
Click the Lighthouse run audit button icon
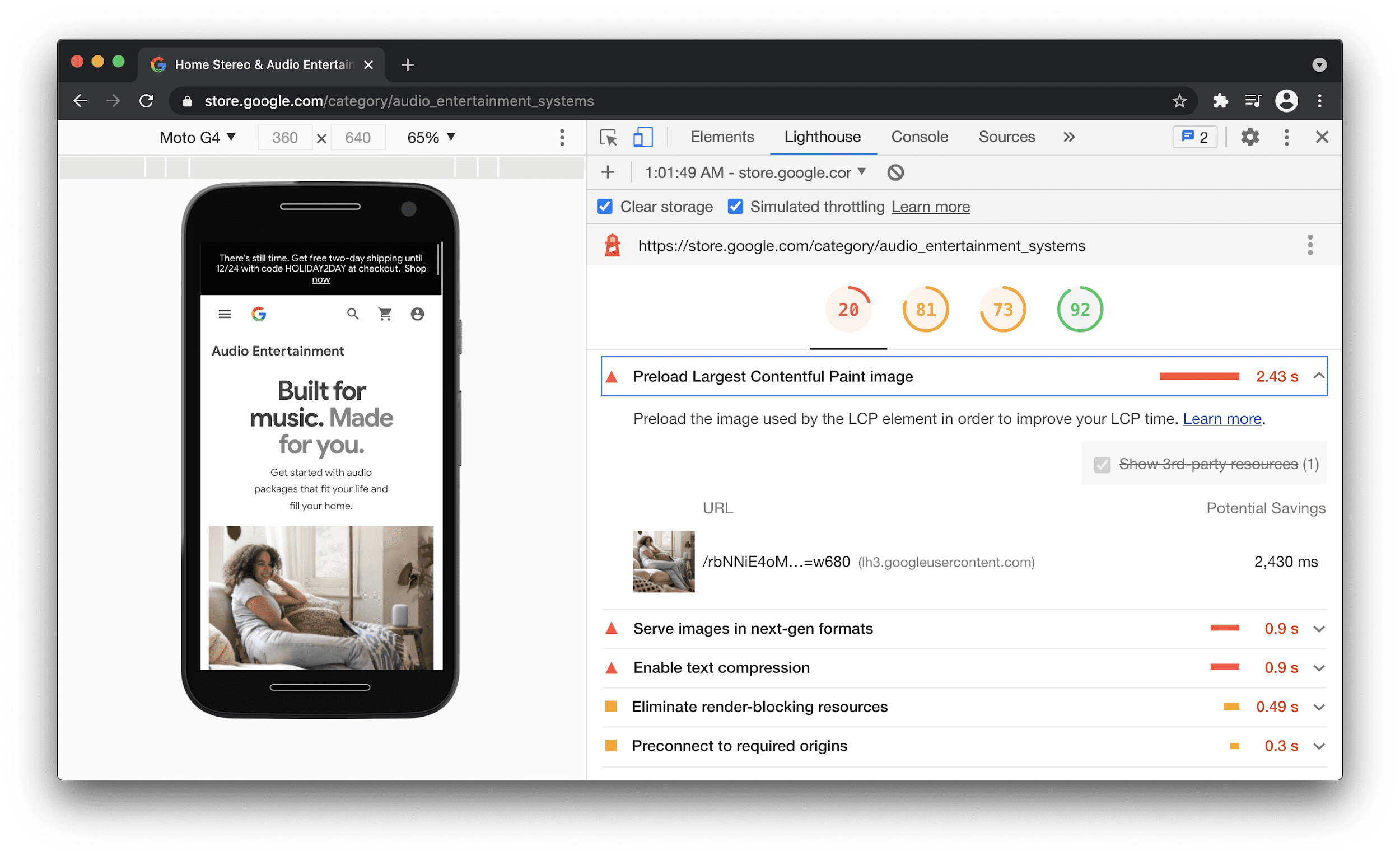pyautogui.click(x=608, y=172)
